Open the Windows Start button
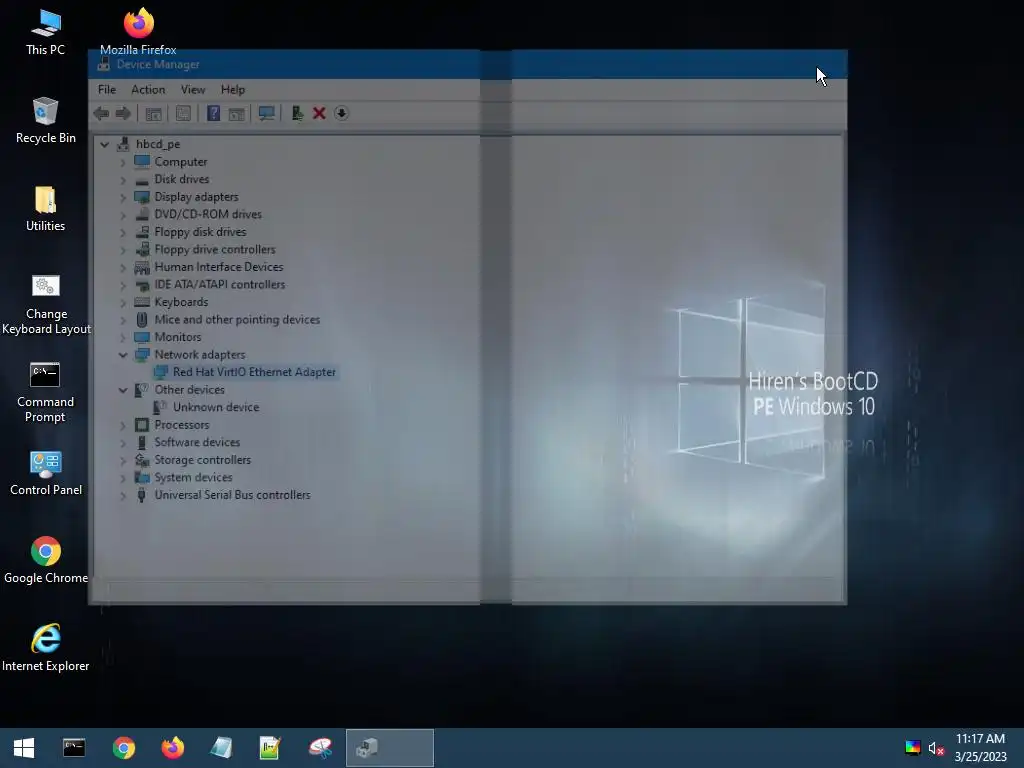 24,748
